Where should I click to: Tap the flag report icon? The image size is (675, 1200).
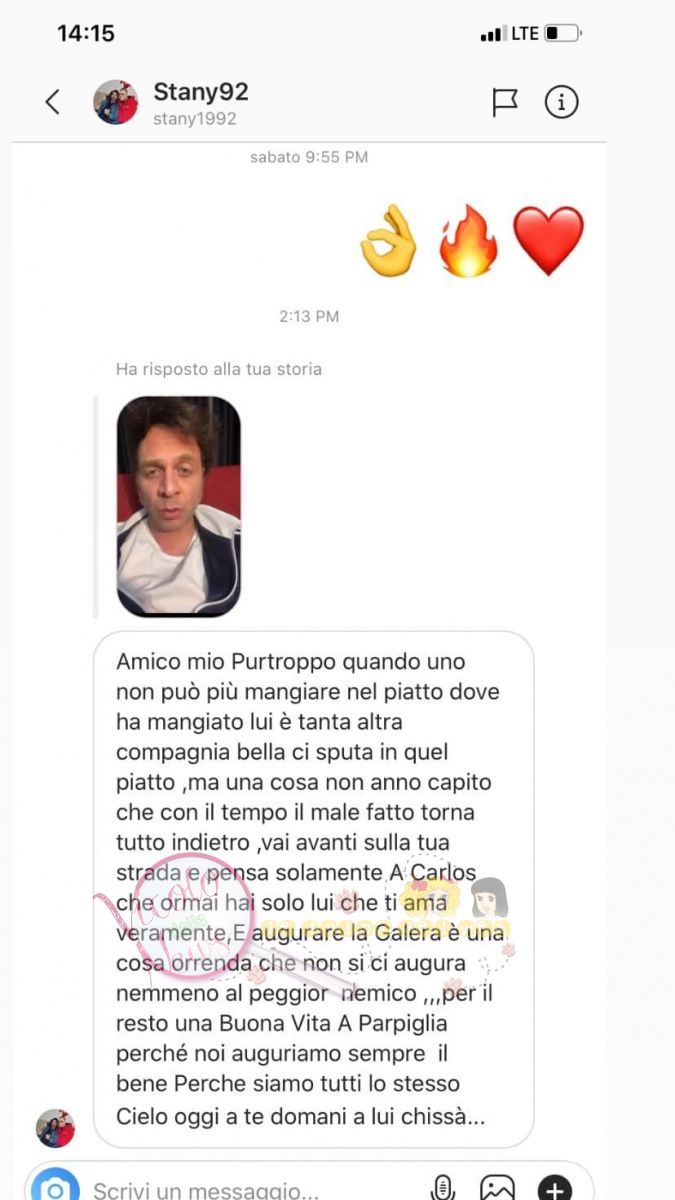click(x=505, y=102)
